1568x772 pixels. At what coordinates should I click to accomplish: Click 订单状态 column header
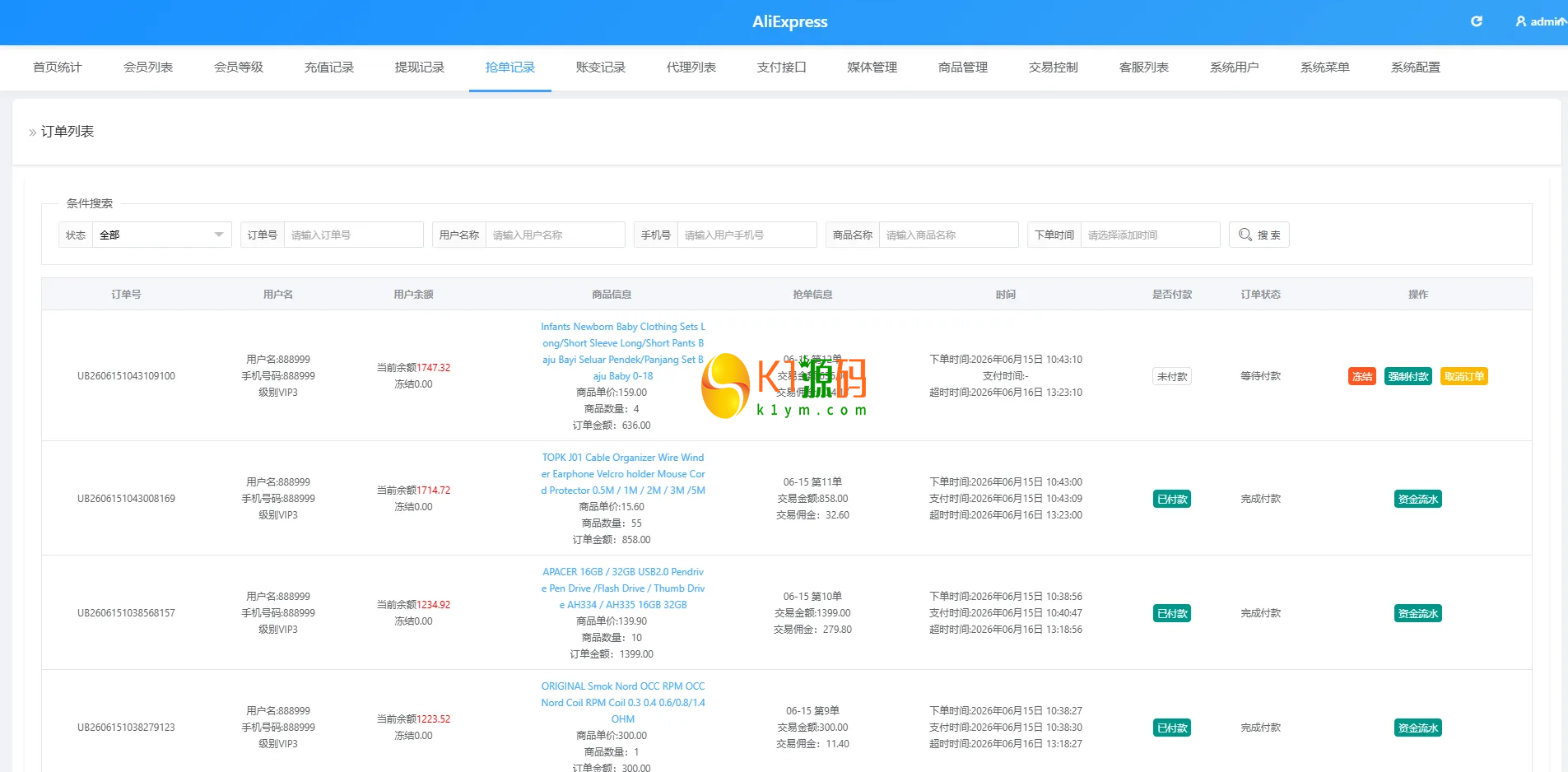[x=1260, y=295]
